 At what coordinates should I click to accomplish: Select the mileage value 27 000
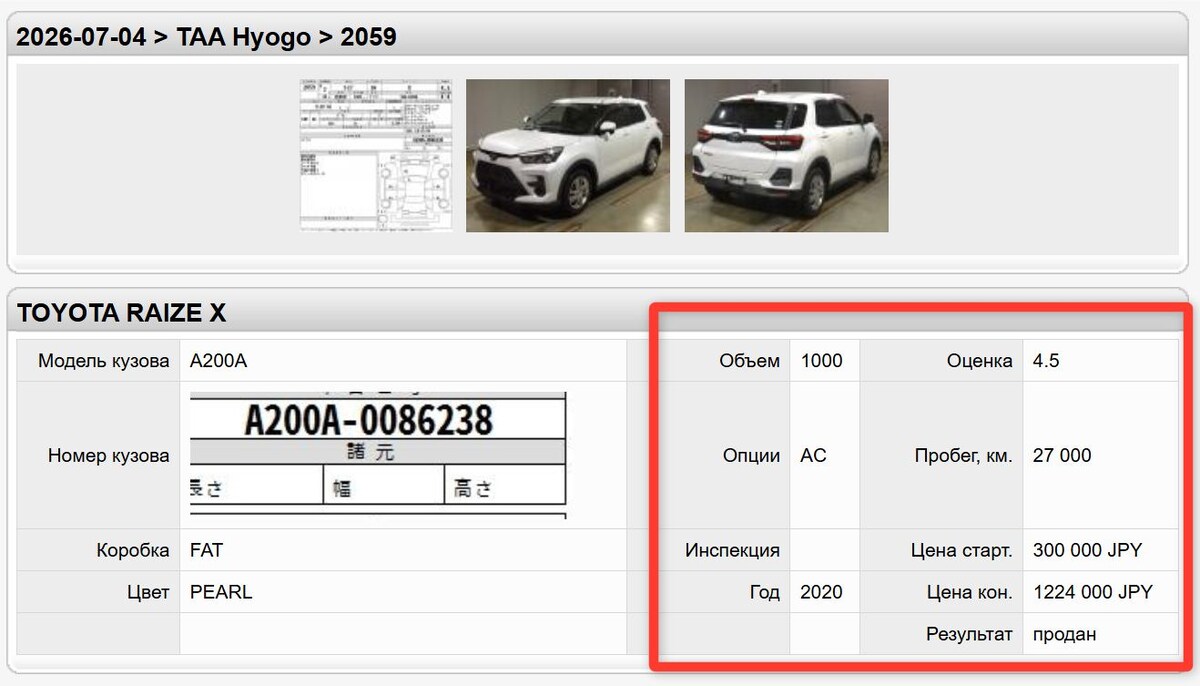[1062, 456]
